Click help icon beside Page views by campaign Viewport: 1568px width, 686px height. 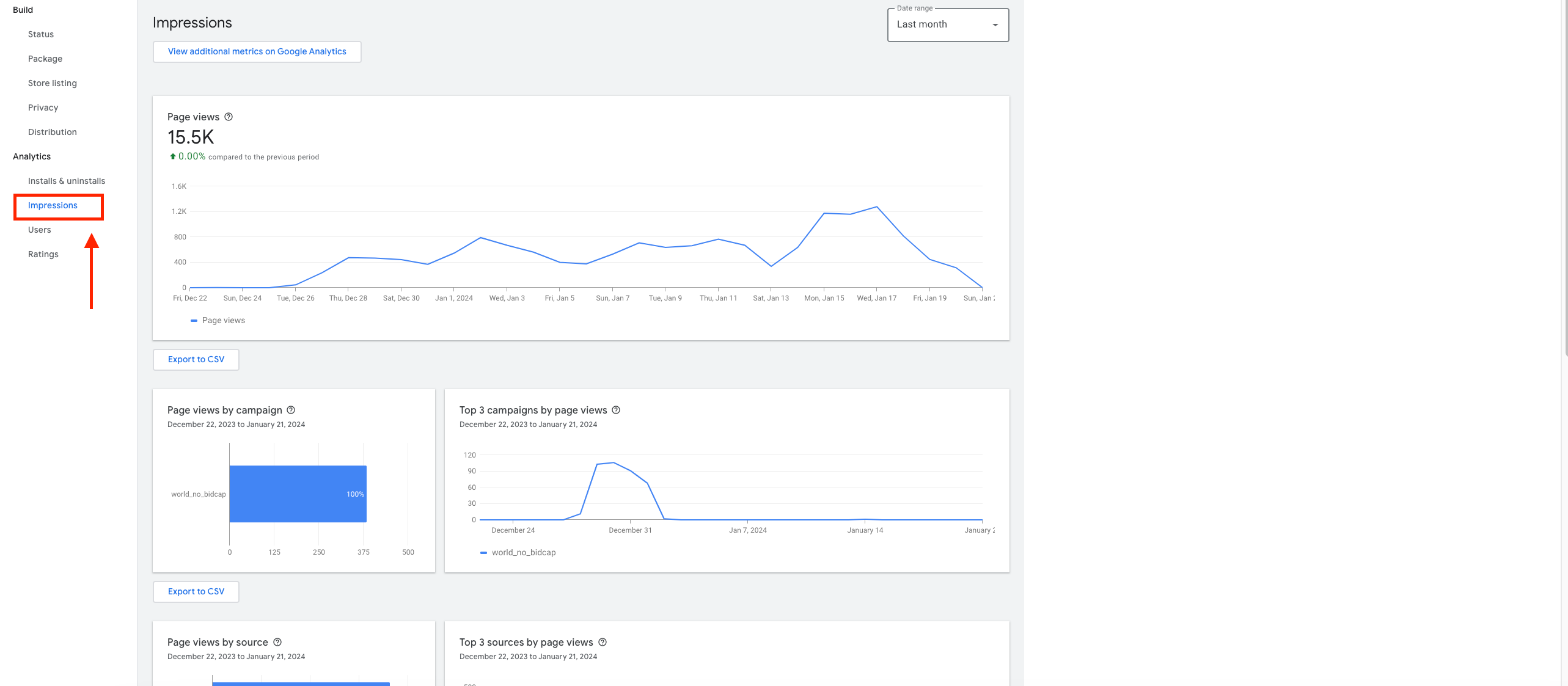[291, 410]
